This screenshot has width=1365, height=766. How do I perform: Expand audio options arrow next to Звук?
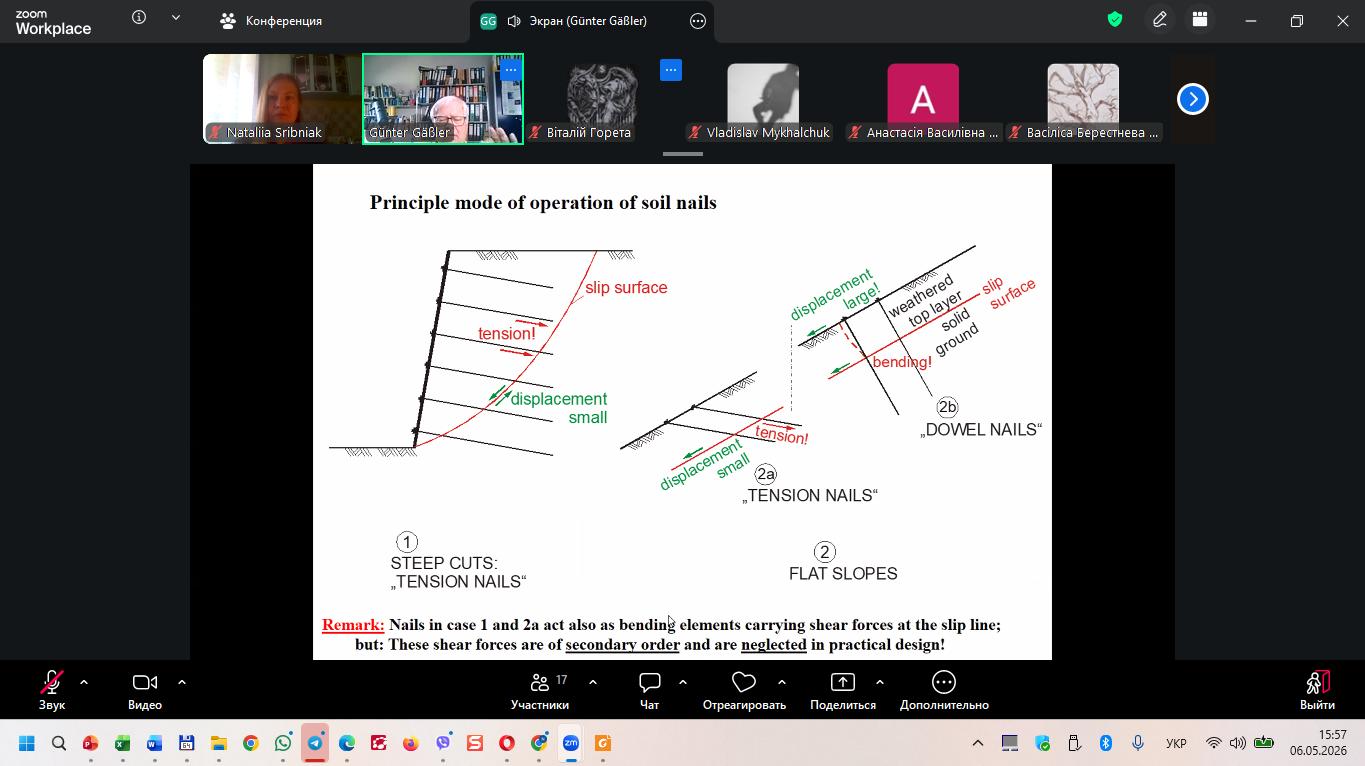click(84, 682)
